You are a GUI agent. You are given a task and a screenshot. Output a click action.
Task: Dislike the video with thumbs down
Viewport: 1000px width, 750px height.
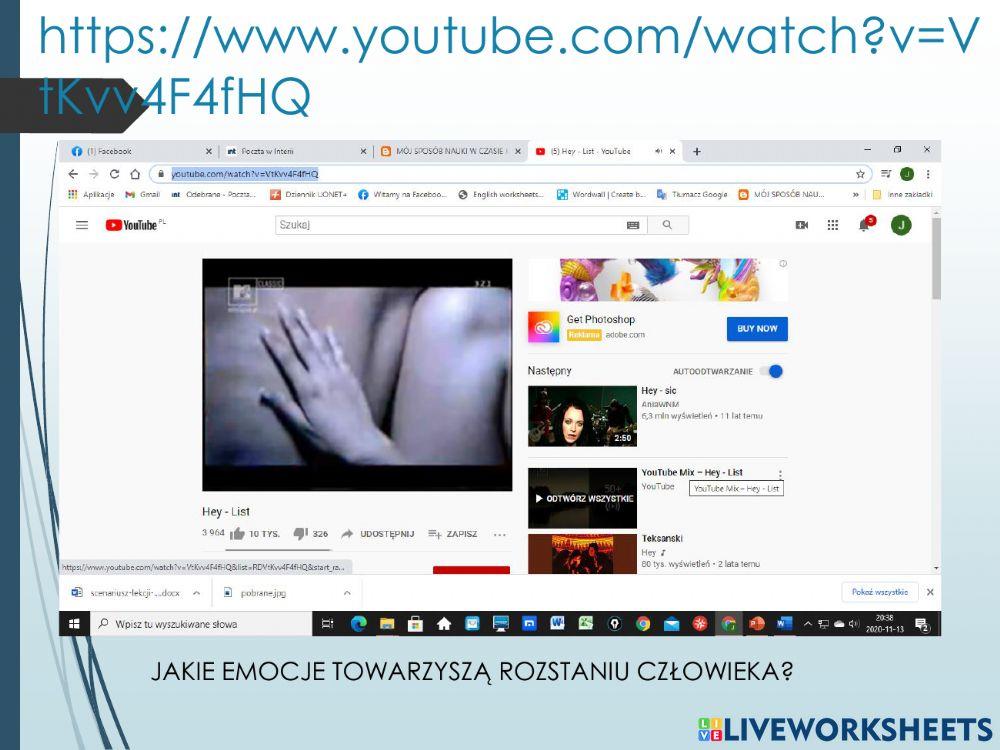(x=299, y=534)
